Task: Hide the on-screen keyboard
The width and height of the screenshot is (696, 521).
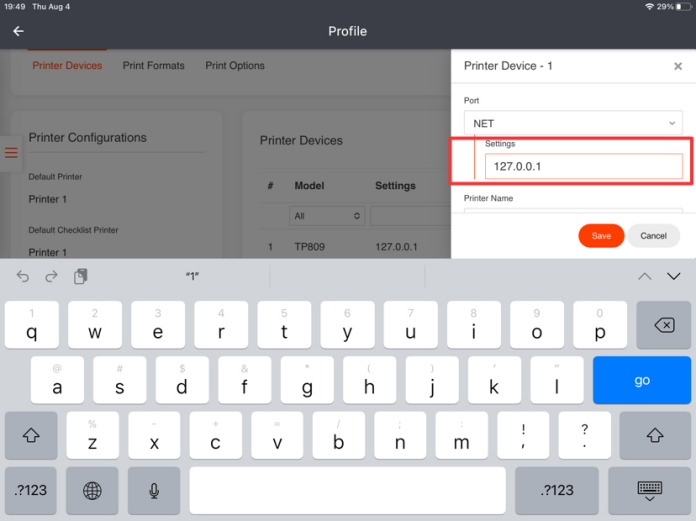Action: [x=649, y=490]
